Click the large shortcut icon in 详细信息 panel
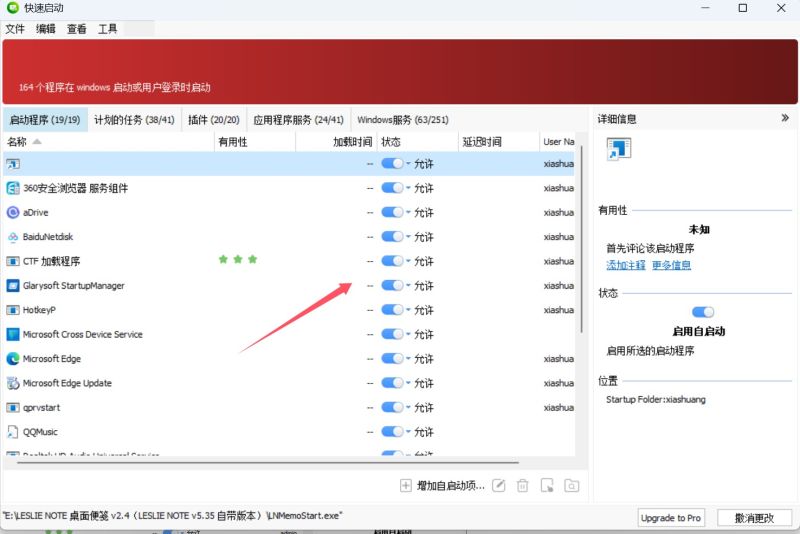 tap(618, 149)
